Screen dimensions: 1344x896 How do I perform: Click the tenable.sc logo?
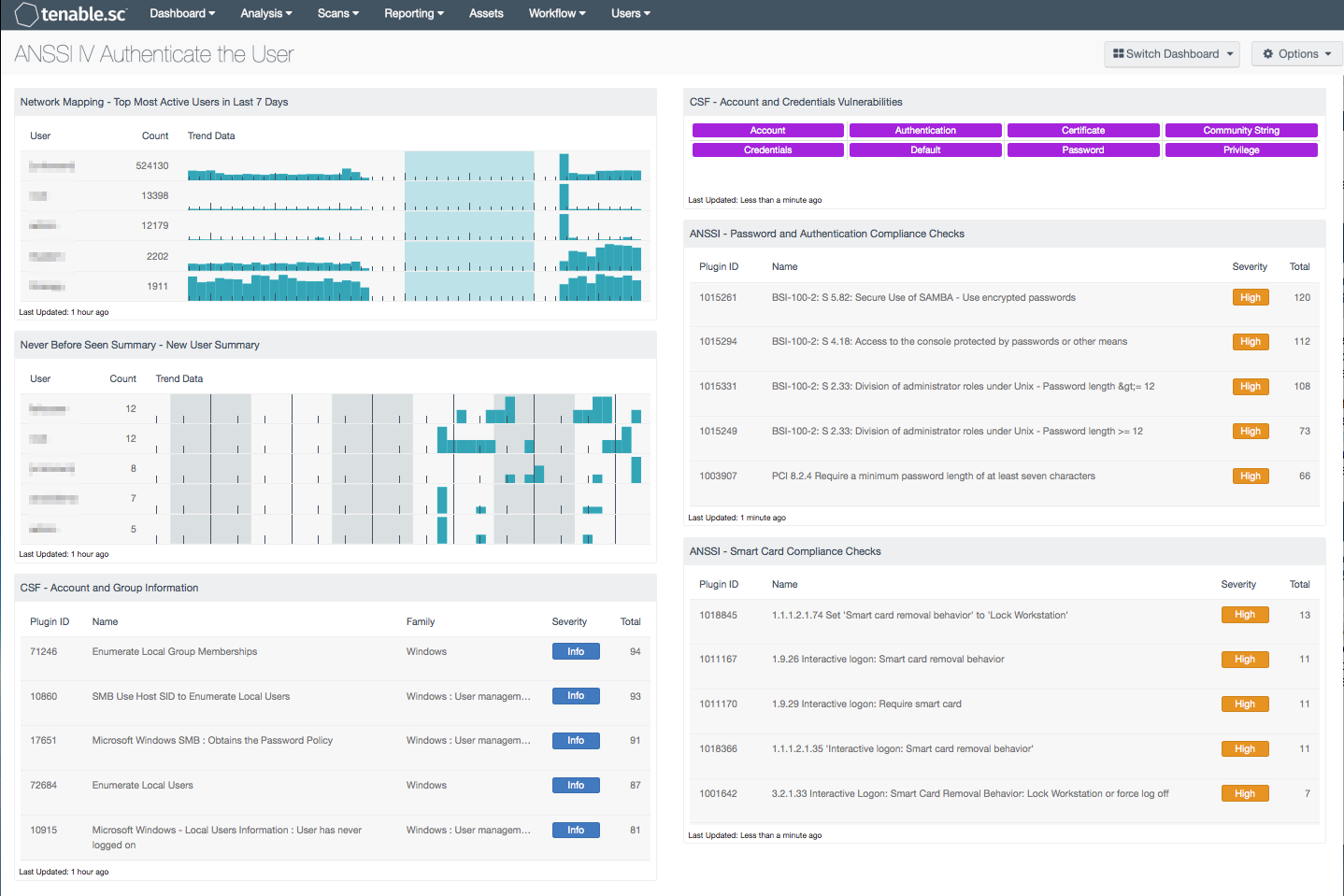click(x=71, y=14)
